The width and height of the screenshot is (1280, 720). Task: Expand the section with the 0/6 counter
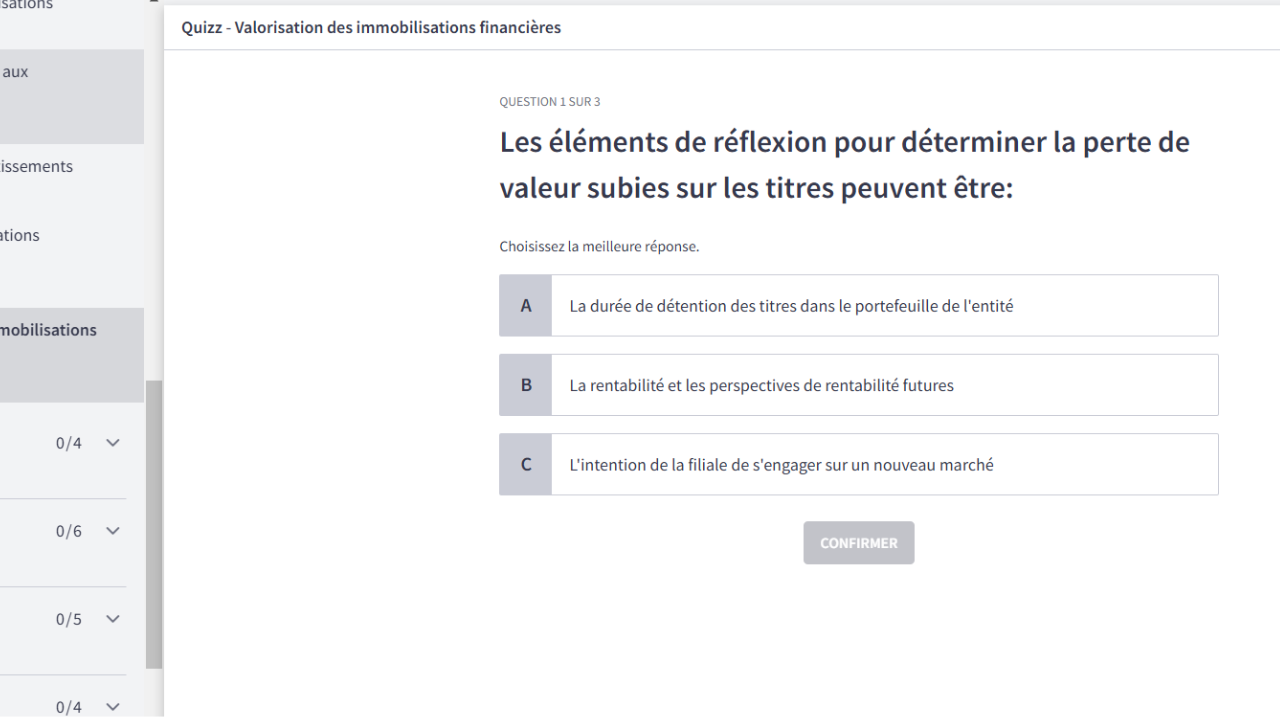click(x=112, y=531)
